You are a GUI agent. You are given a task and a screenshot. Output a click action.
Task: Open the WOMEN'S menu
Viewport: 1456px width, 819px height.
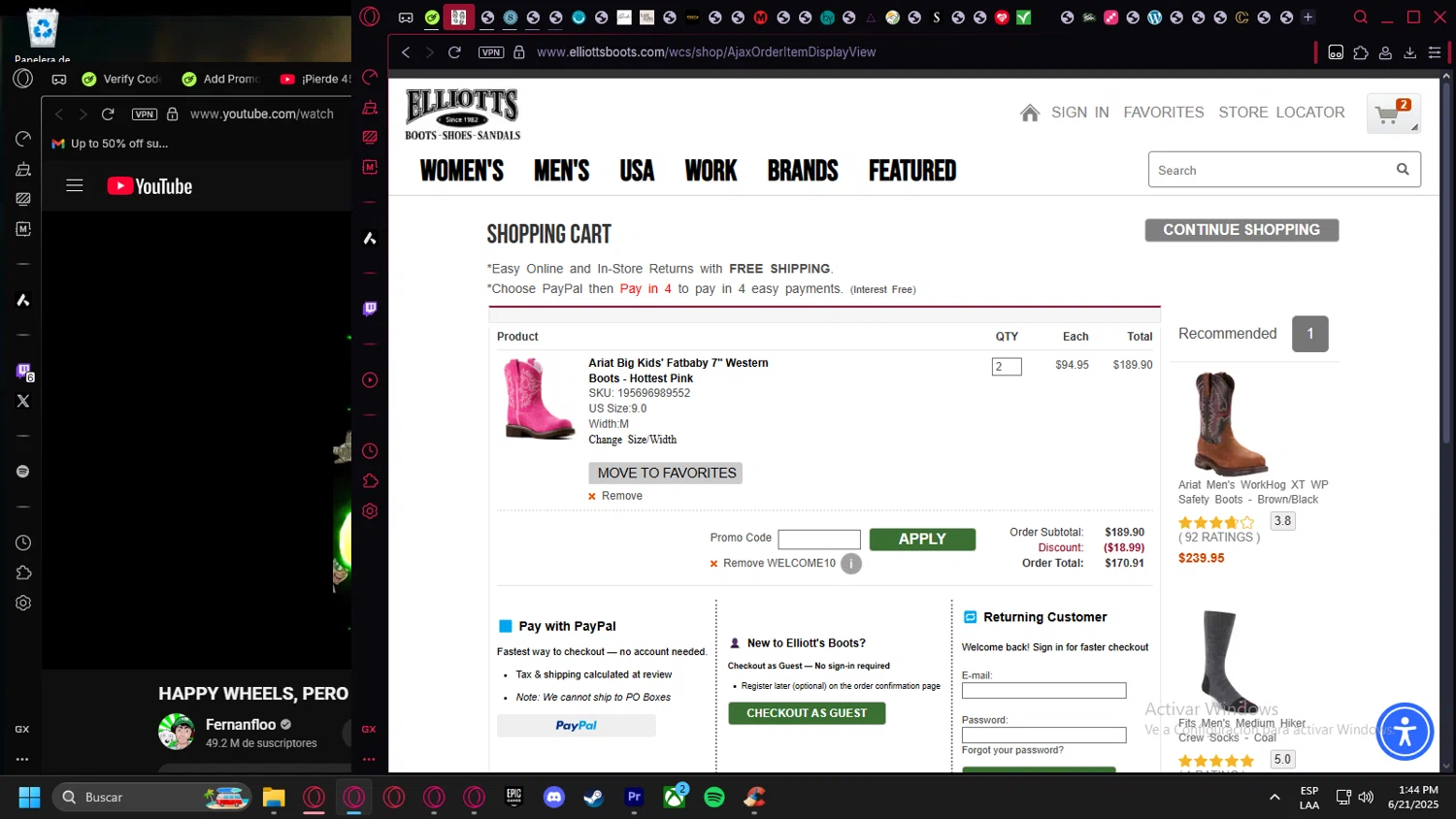pos(462,171)
